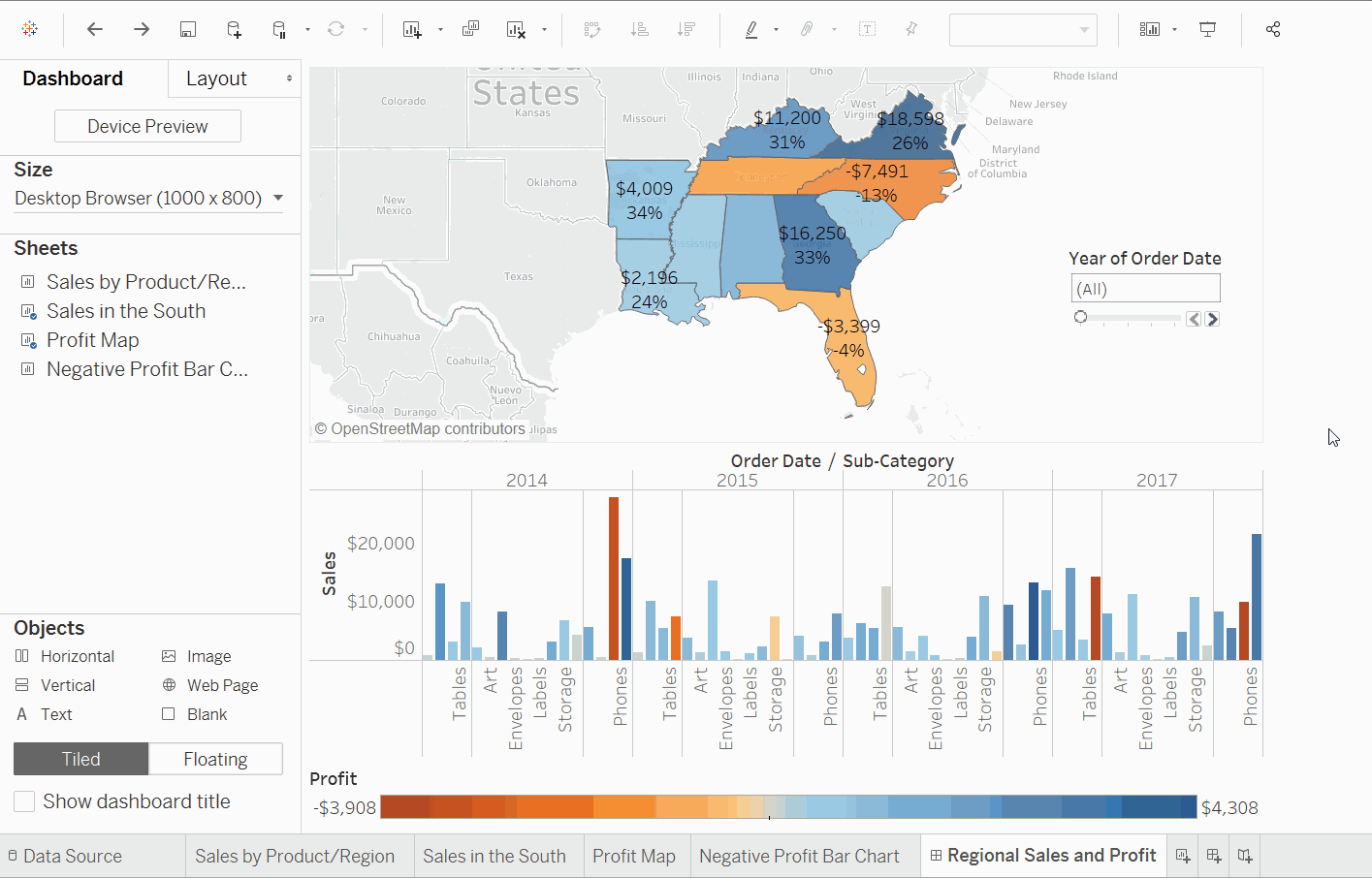Click the share icon in toolbar
Image resolution: width=1372 pixels, height=878 pixels.
1273,29
